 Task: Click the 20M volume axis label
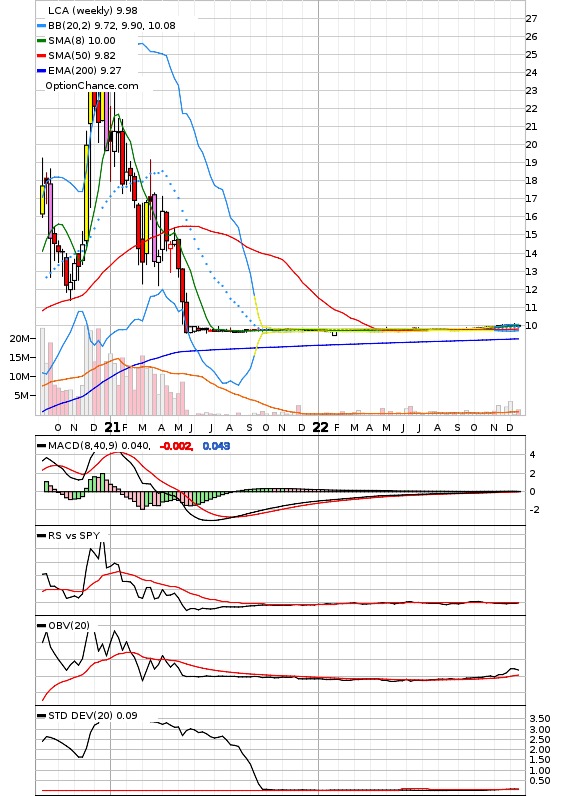coord(19,339)
